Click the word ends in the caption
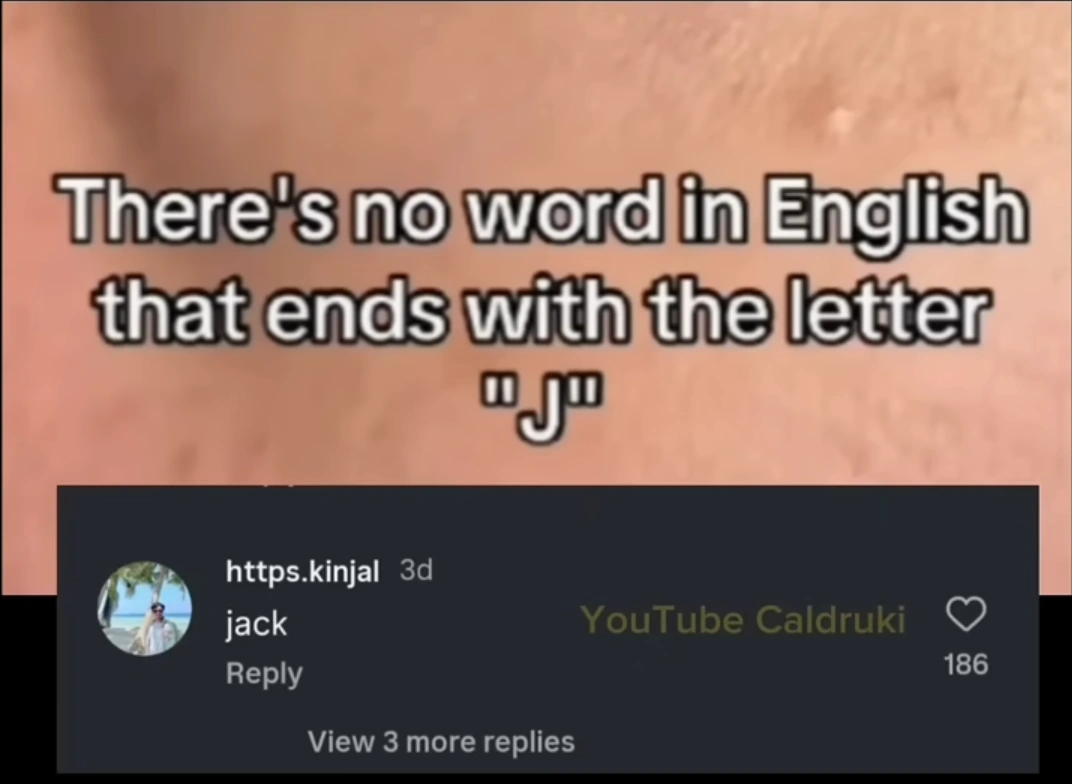 pos(354,312)
